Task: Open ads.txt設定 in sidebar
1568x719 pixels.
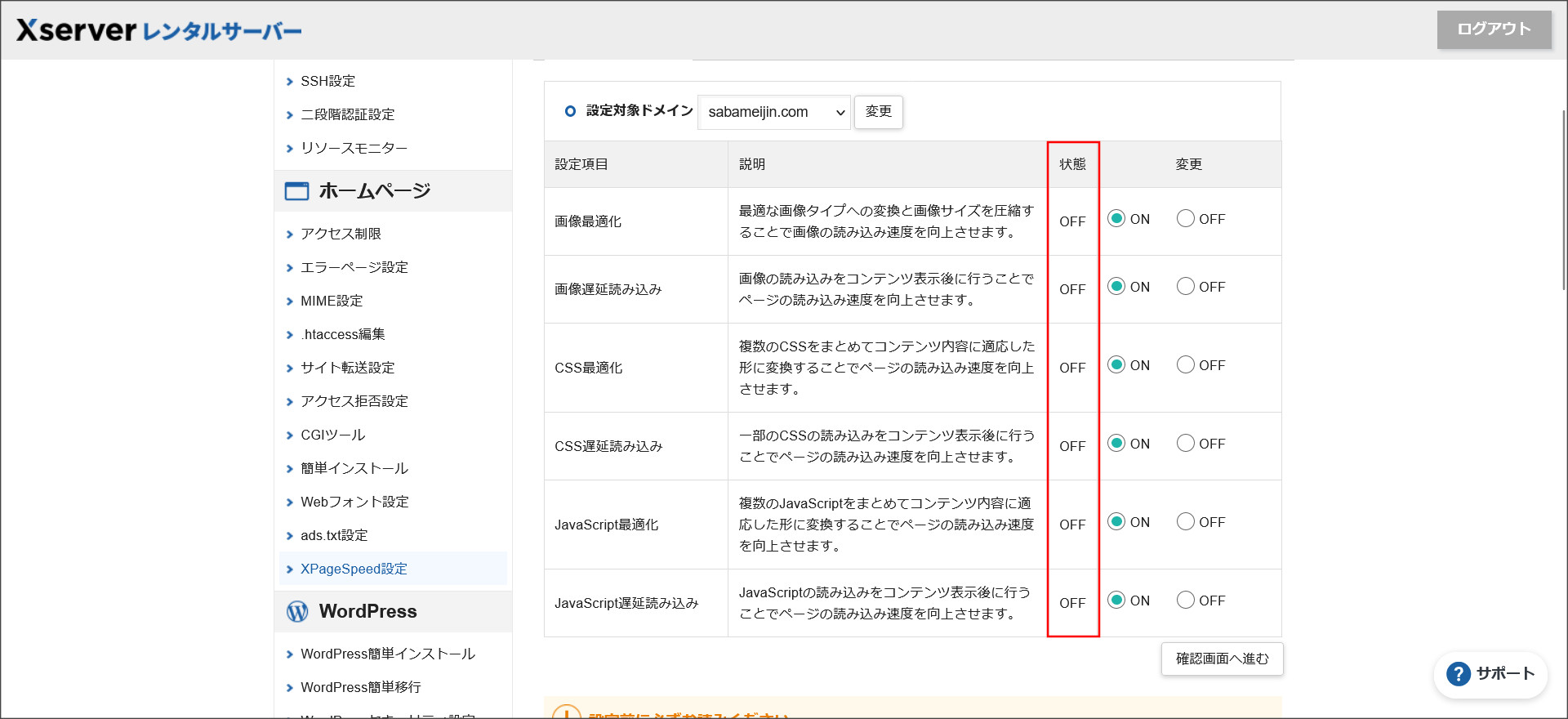Action: pos(334,535)
